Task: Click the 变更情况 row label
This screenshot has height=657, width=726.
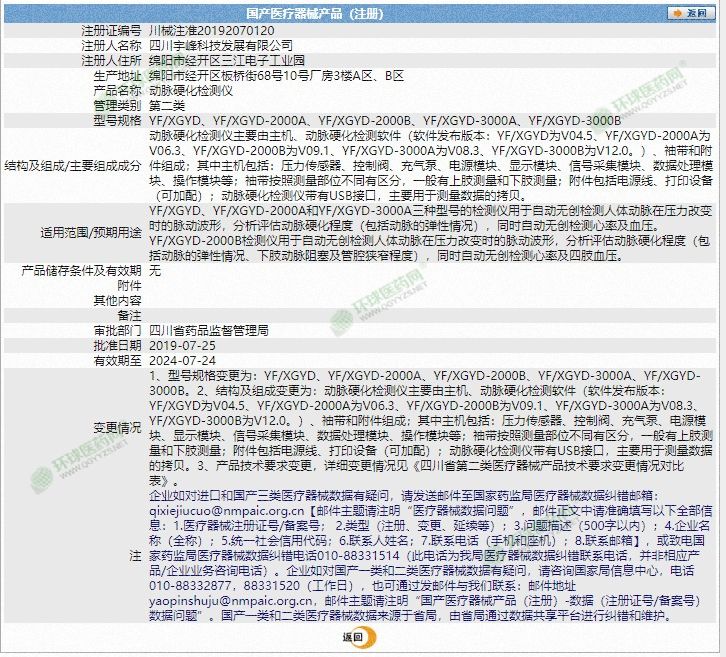Action: 116,428
